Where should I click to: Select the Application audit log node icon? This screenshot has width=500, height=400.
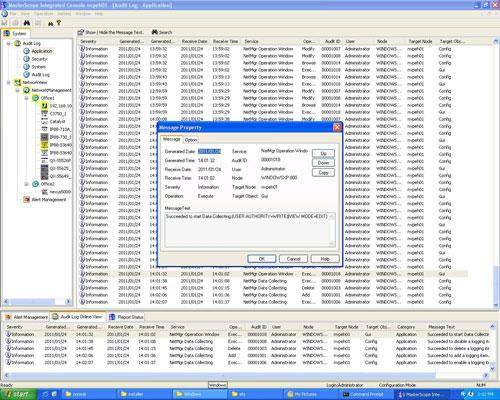(26, 51)
